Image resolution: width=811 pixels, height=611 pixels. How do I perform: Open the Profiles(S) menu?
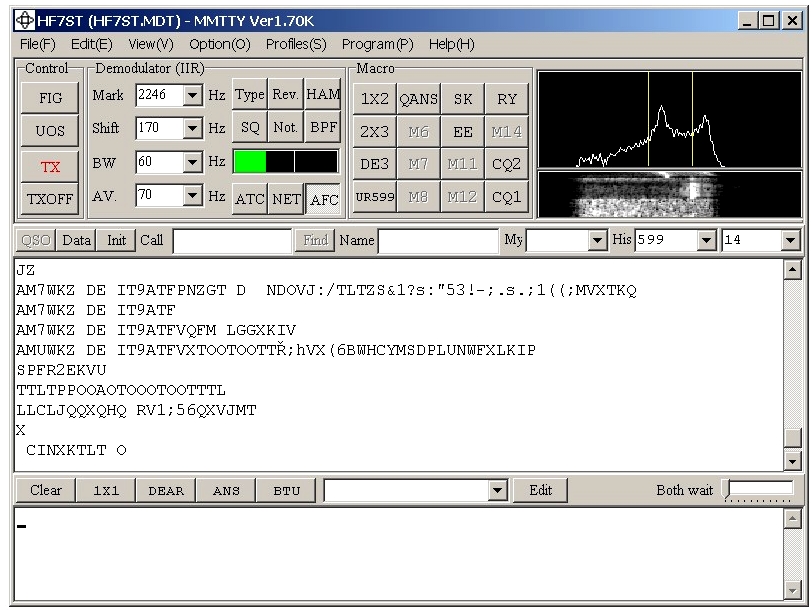pos(296,44)
